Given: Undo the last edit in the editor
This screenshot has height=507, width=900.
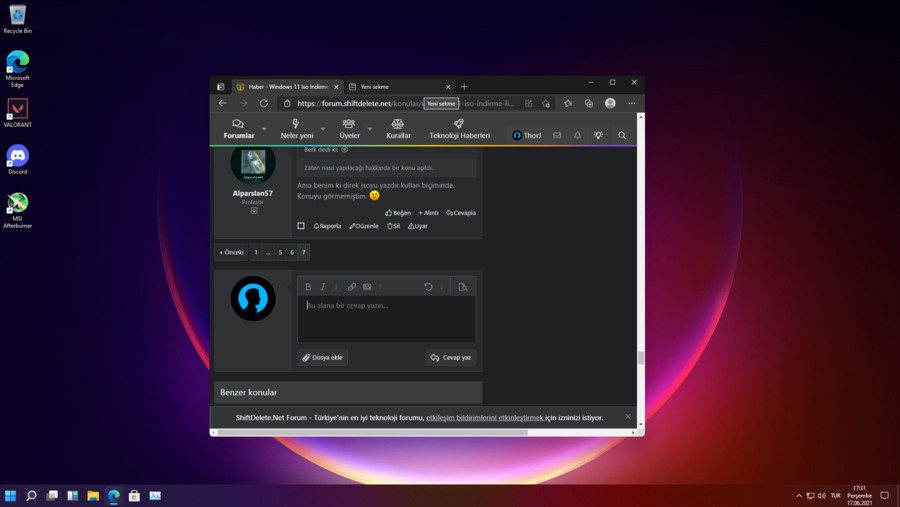Looking at the screenshot, I should [428, 287].
